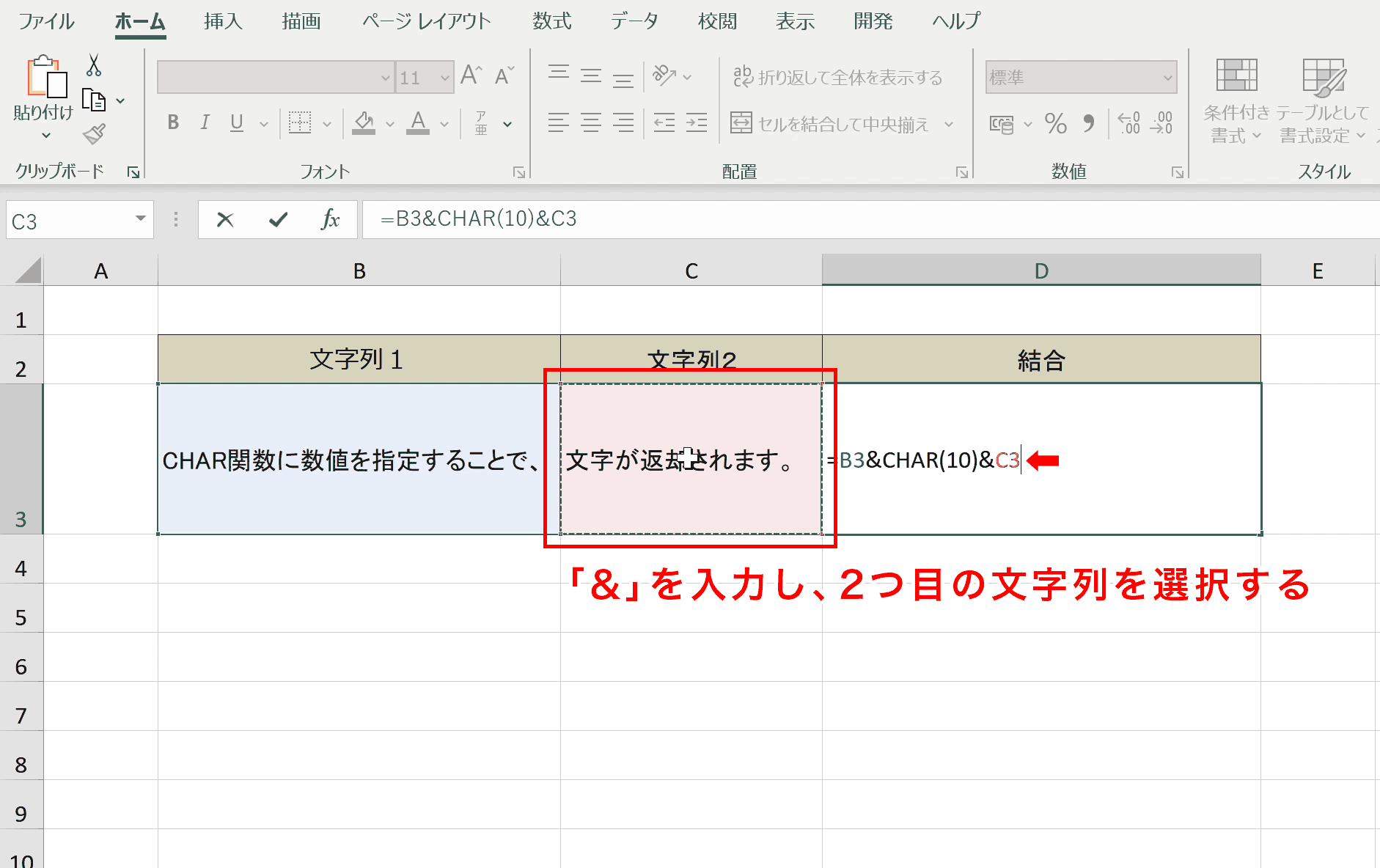
Task: Open Format as Table (テーブルとして書式設定)
Action: pos(1323,101)
